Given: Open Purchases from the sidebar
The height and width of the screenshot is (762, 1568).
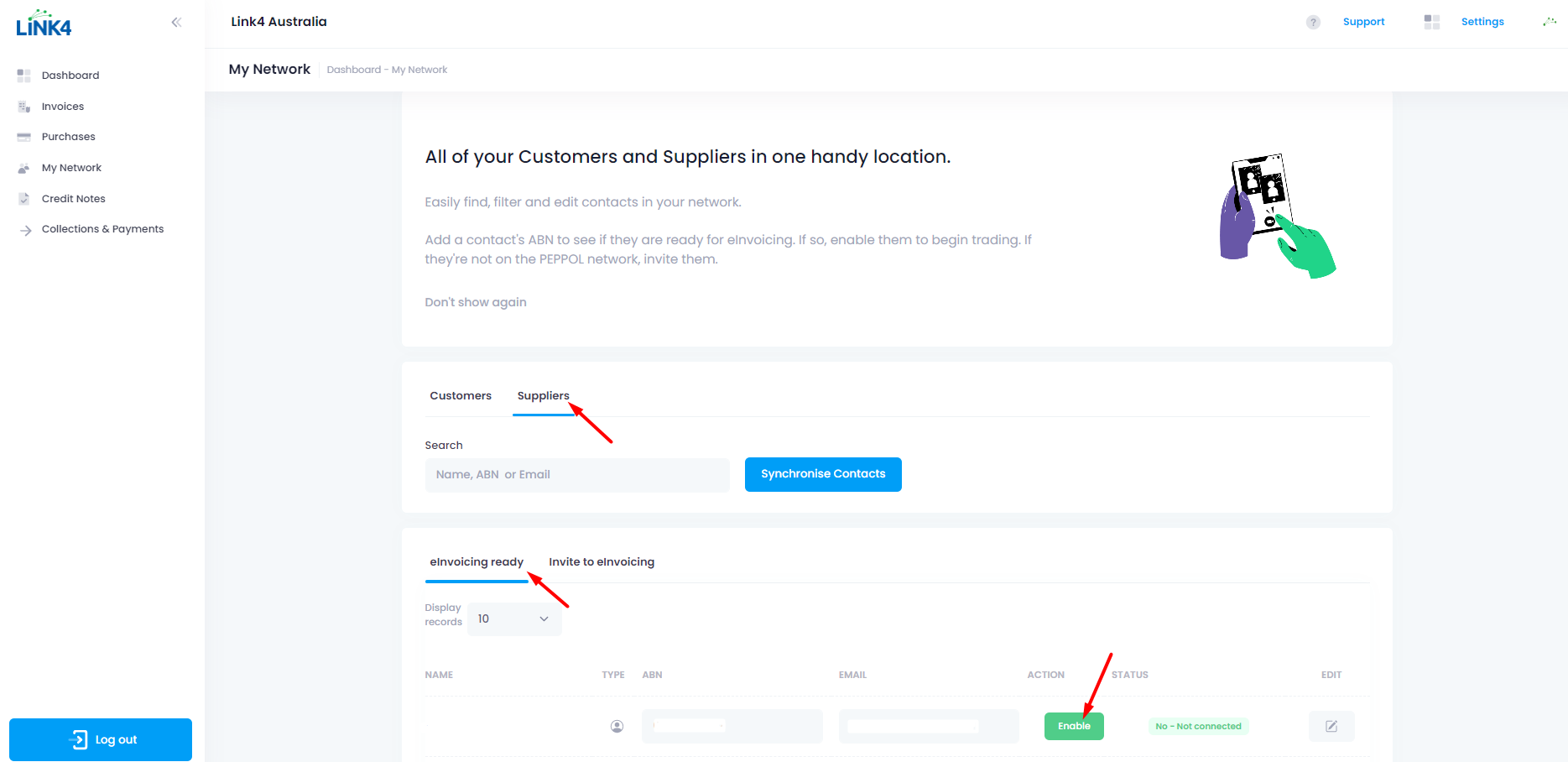Looking at the screenshot, I should [69, 137].
